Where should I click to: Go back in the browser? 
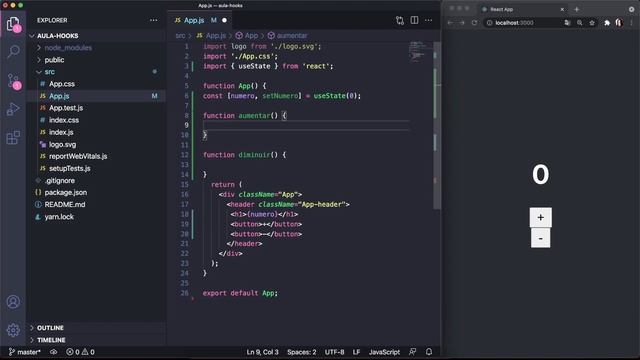450,23
